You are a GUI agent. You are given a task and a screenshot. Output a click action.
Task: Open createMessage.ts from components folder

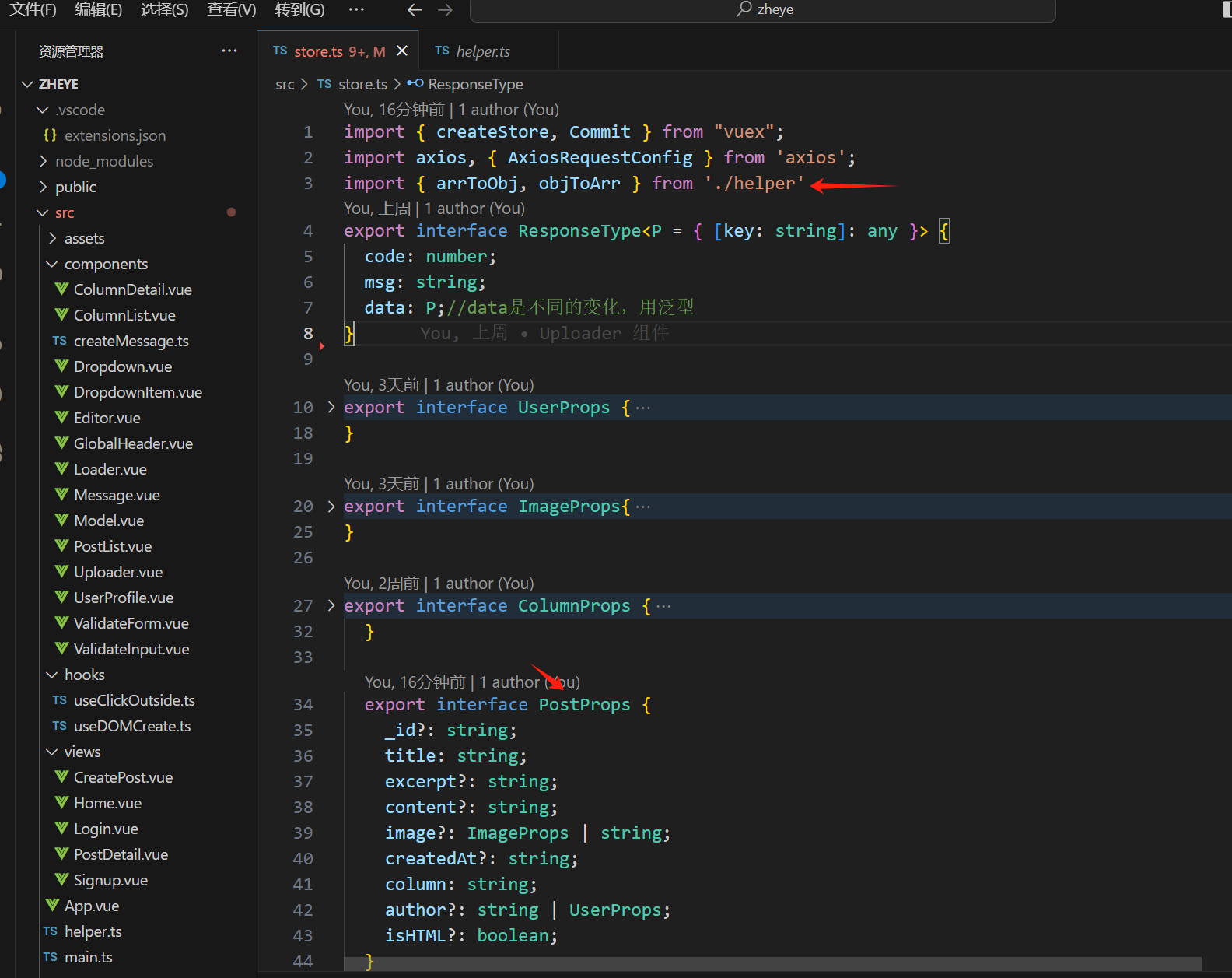click(131, 341)
